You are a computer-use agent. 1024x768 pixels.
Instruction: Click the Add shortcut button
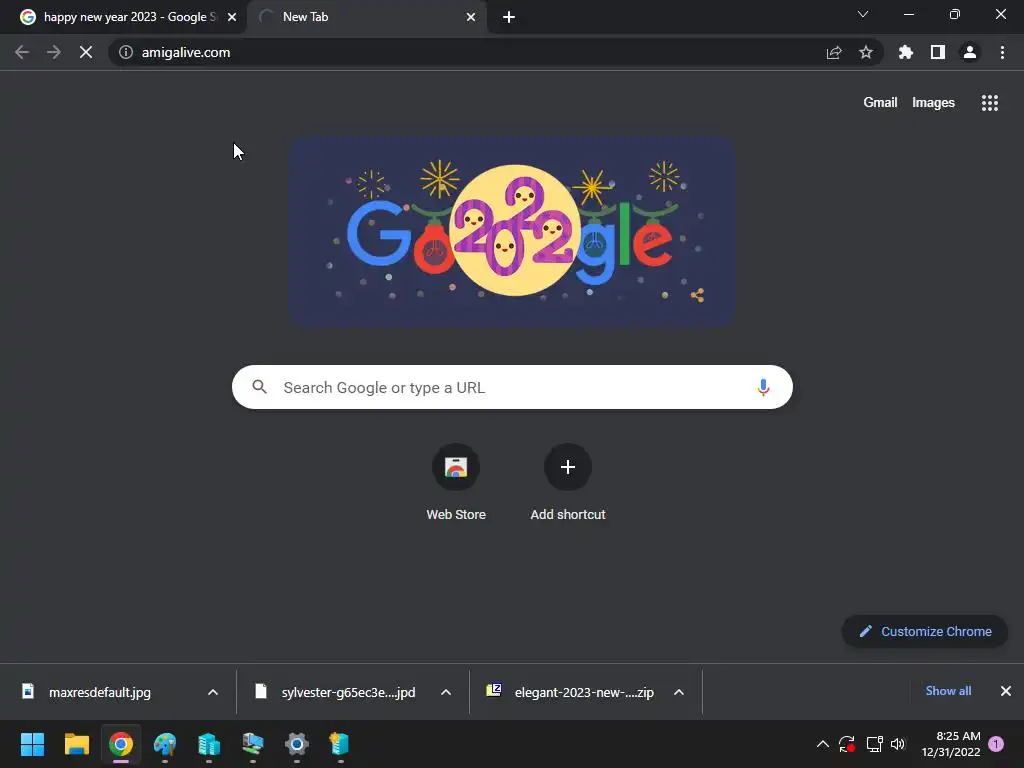(x=568, y=482)
